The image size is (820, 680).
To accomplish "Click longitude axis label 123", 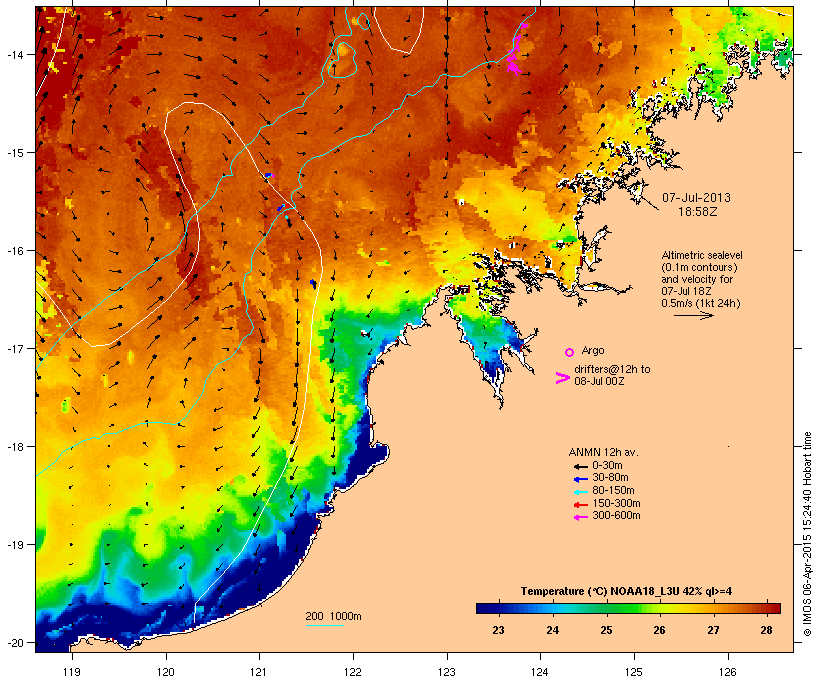I will [447, 672].
